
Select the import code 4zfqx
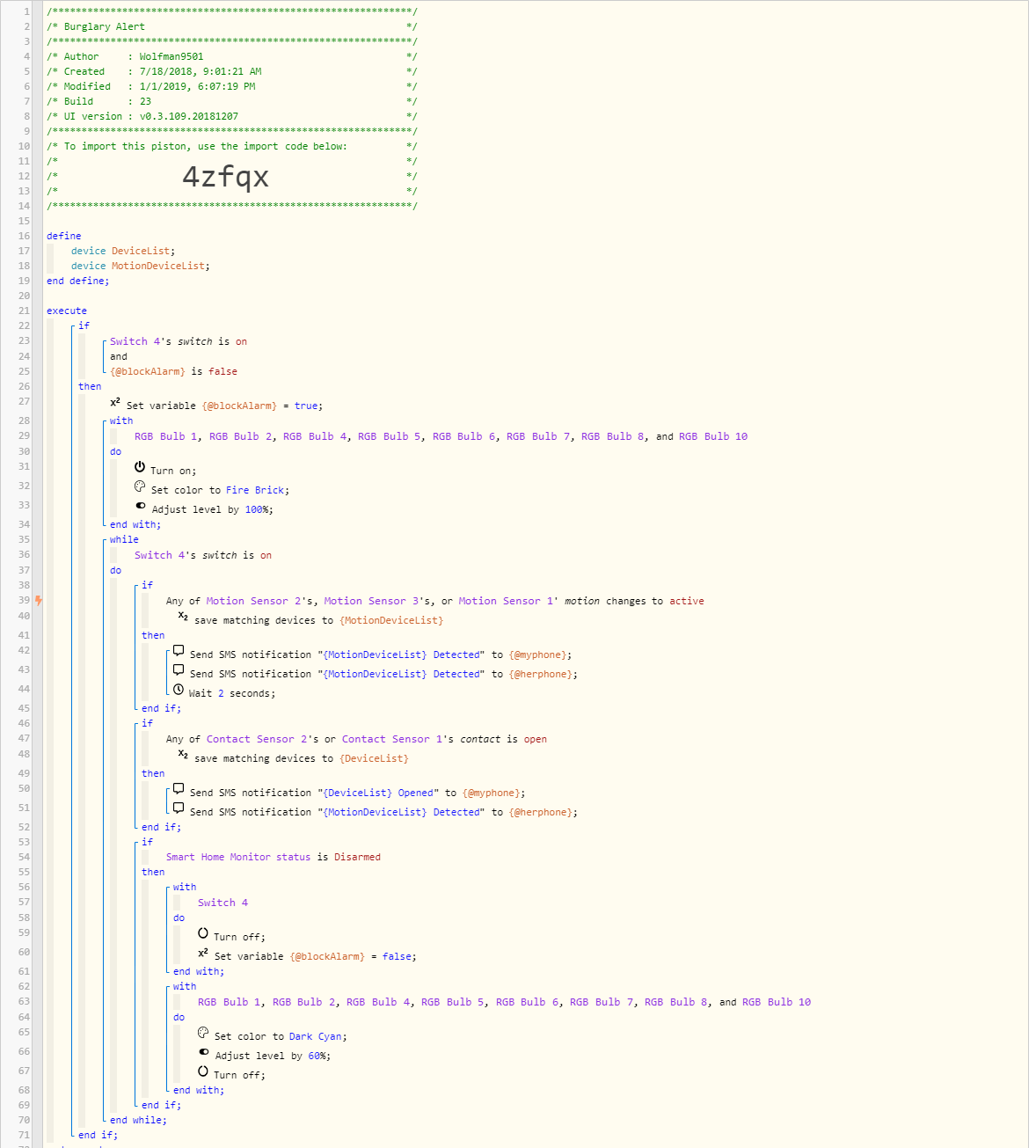[x=225, y=177]
